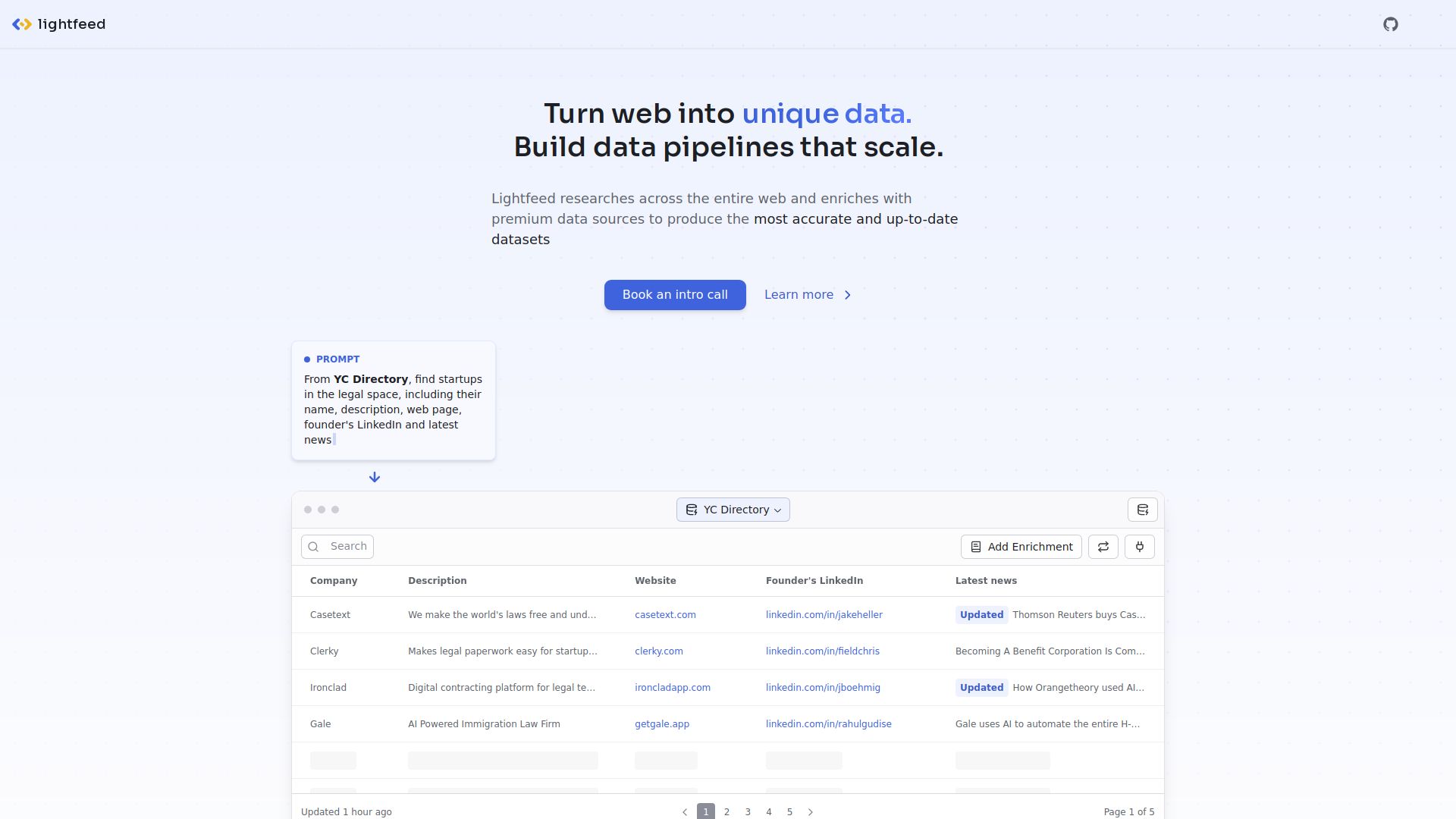Viewport: 1456px width, 819px height.
Task: Click the plug integration icon button
Action: 1139,547
